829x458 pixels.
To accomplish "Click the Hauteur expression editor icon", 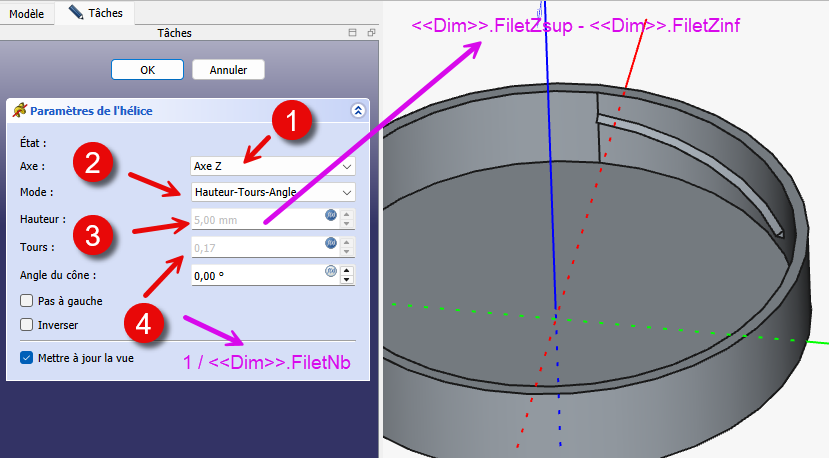I will pyautogui.click(x=330, y=217).
